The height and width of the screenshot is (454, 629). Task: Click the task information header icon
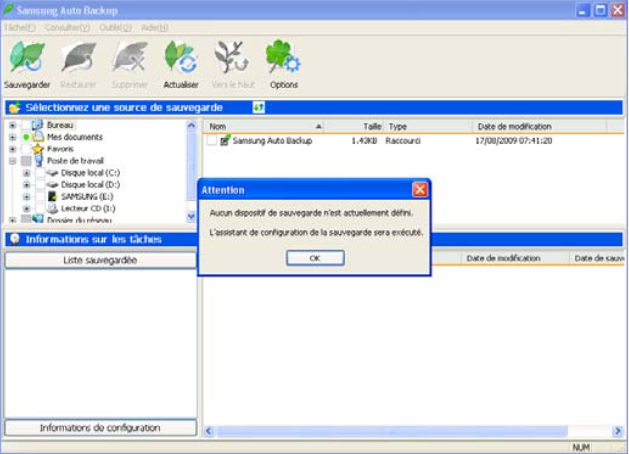[15, 239]
